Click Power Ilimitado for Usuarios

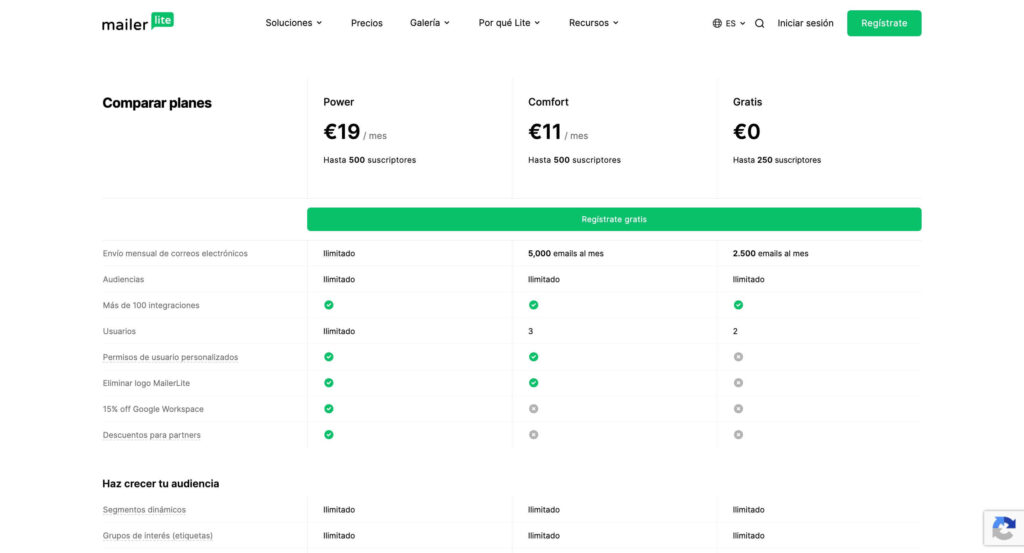[x=339, y=331]
